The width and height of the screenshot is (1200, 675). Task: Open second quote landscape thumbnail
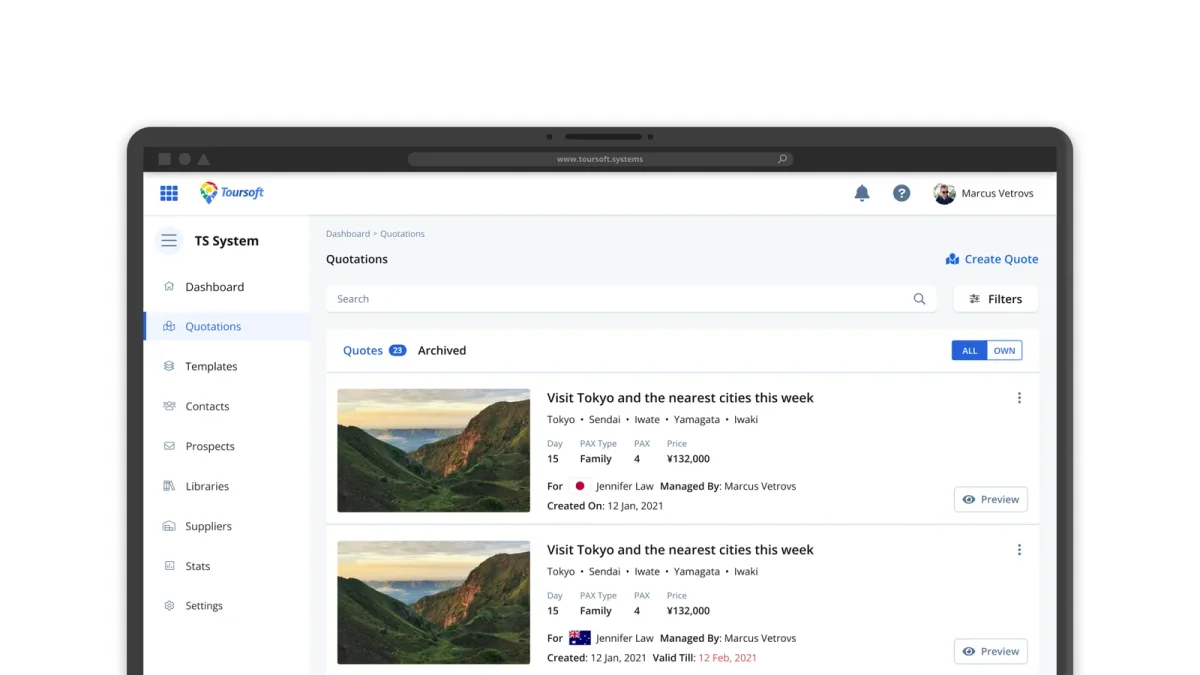coord(434,603)
